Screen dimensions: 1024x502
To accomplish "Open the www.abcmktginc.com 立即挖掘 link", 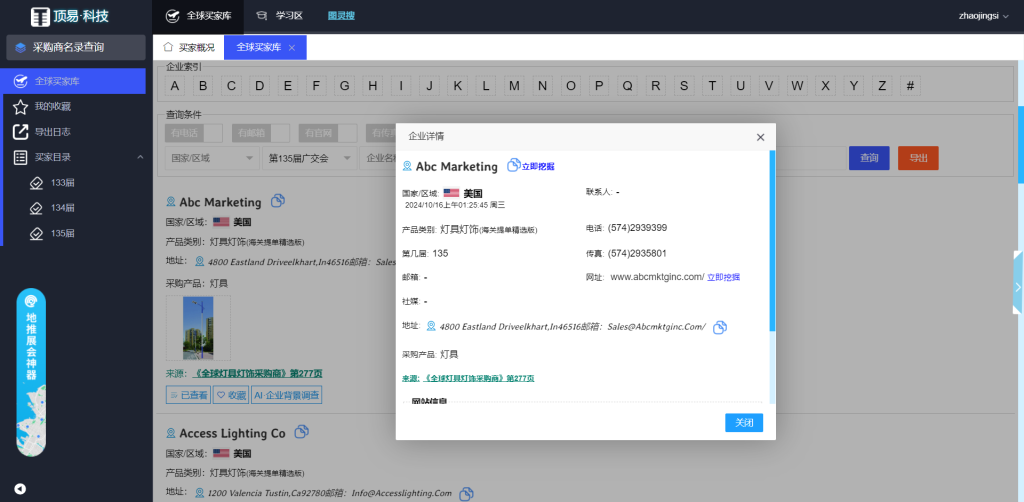I will [x=725, y=277].
